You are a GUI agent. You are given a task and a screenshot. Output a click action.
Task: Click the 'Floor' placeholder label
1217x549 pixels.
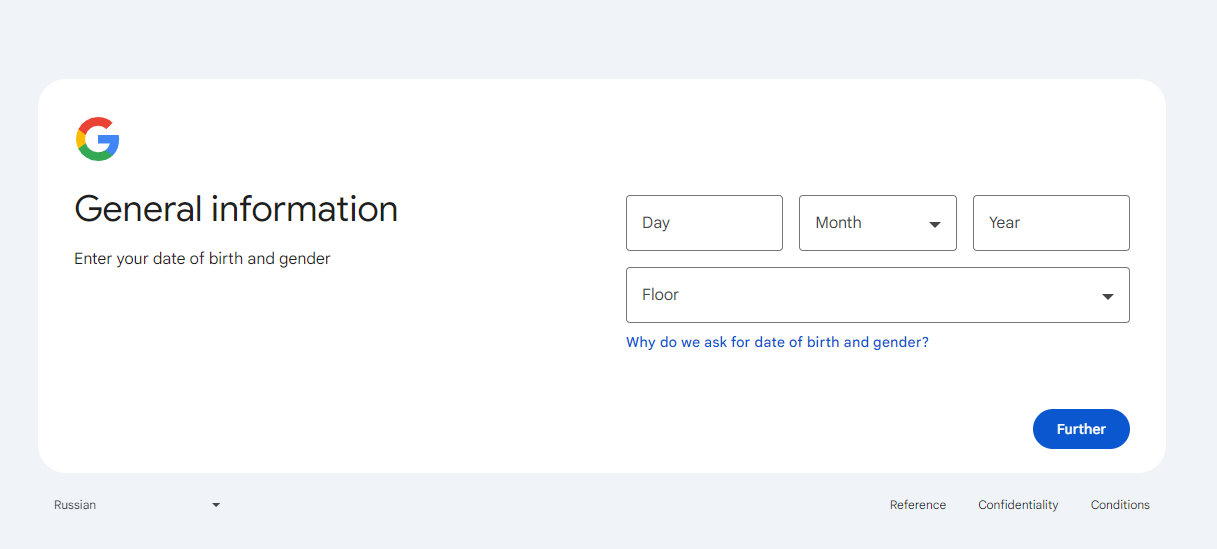pos(660,295)
